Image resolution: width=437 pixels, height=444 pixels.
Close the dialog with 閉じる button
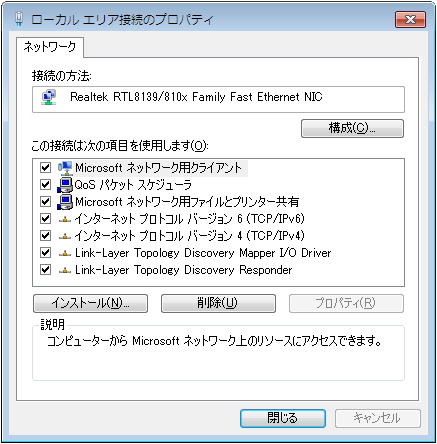pyautogui.click(x=283, y=418)
